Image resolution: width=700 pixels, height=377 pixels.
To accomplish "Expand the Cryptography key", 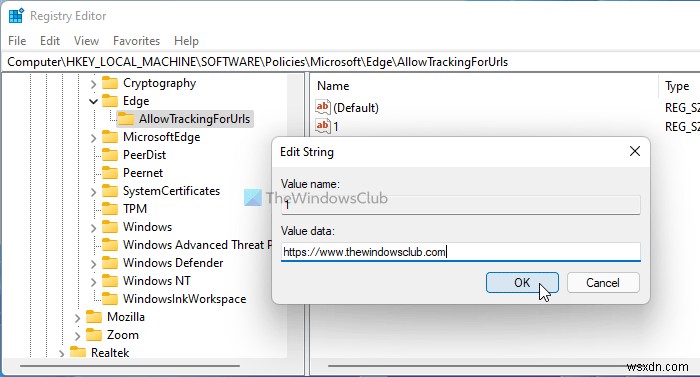I will click(x=93, y=84).
